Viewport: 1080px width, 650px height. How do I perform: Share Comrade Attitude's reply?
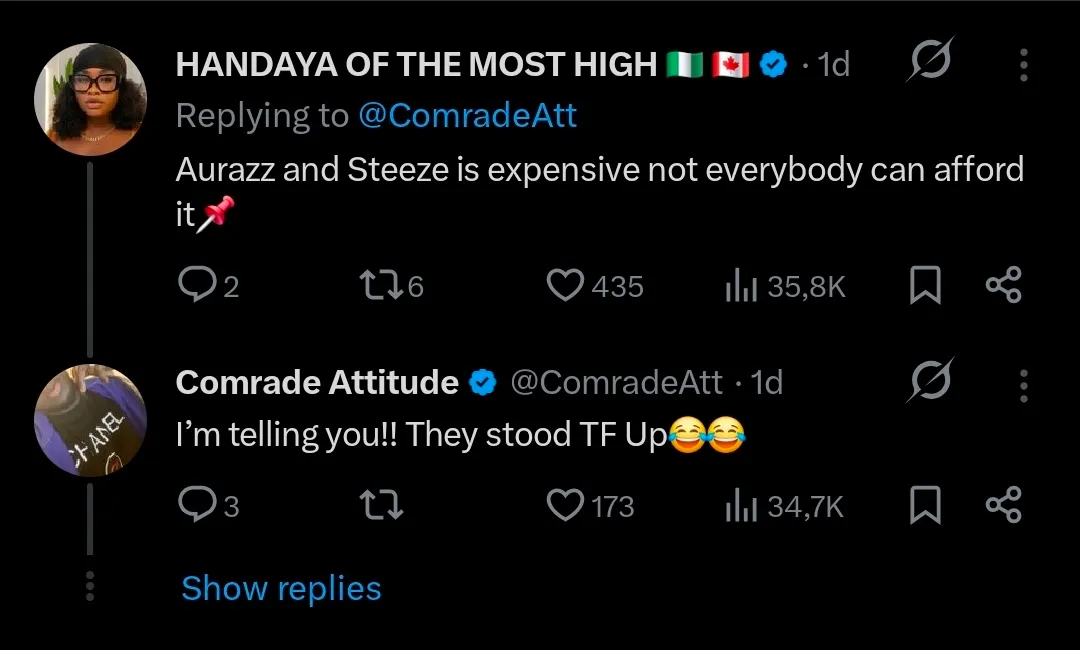coord(1003,506)
